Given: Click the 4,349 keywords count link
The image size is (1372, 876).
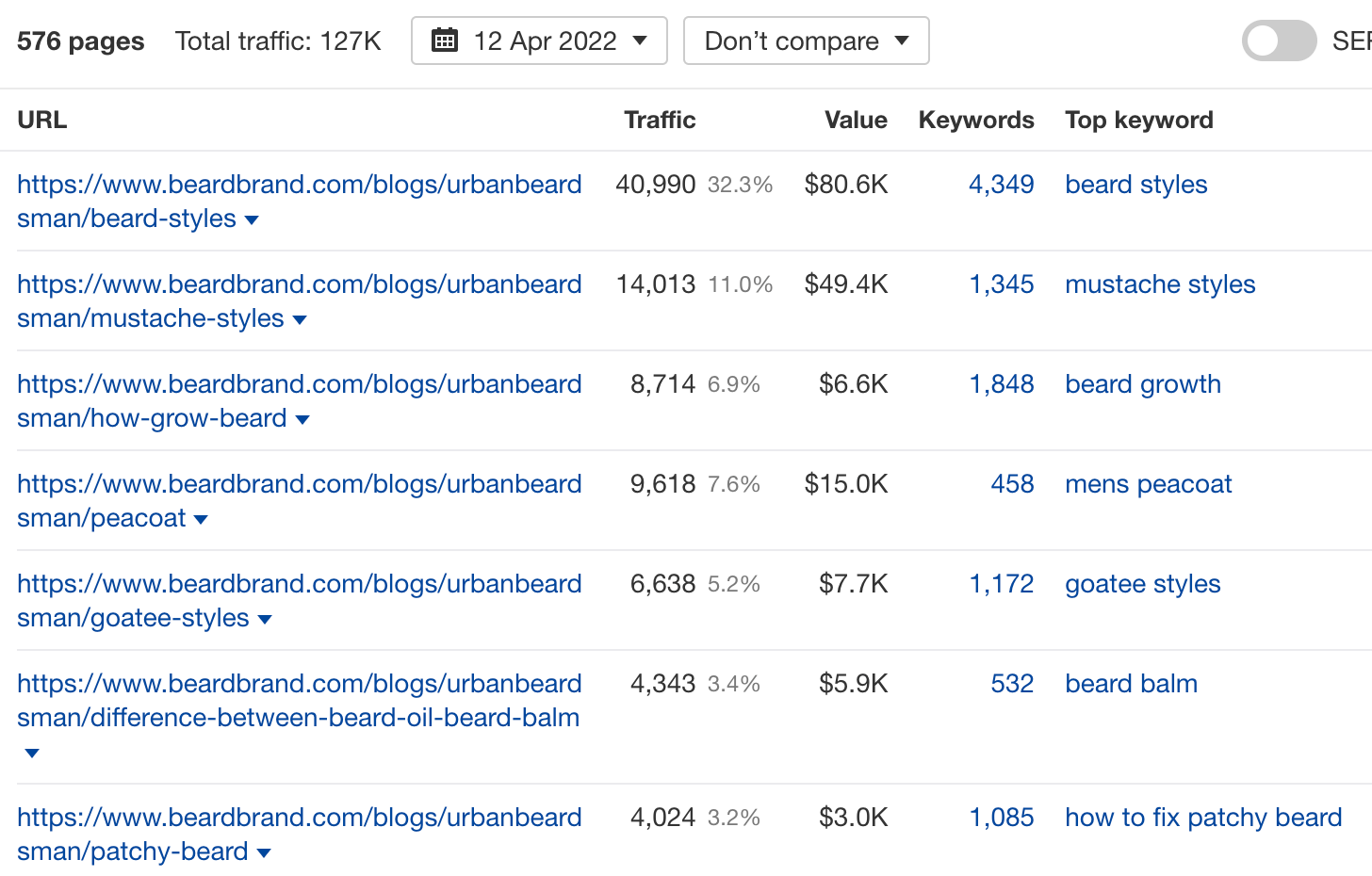Looking at the screenshot, I should (1003, 185).
